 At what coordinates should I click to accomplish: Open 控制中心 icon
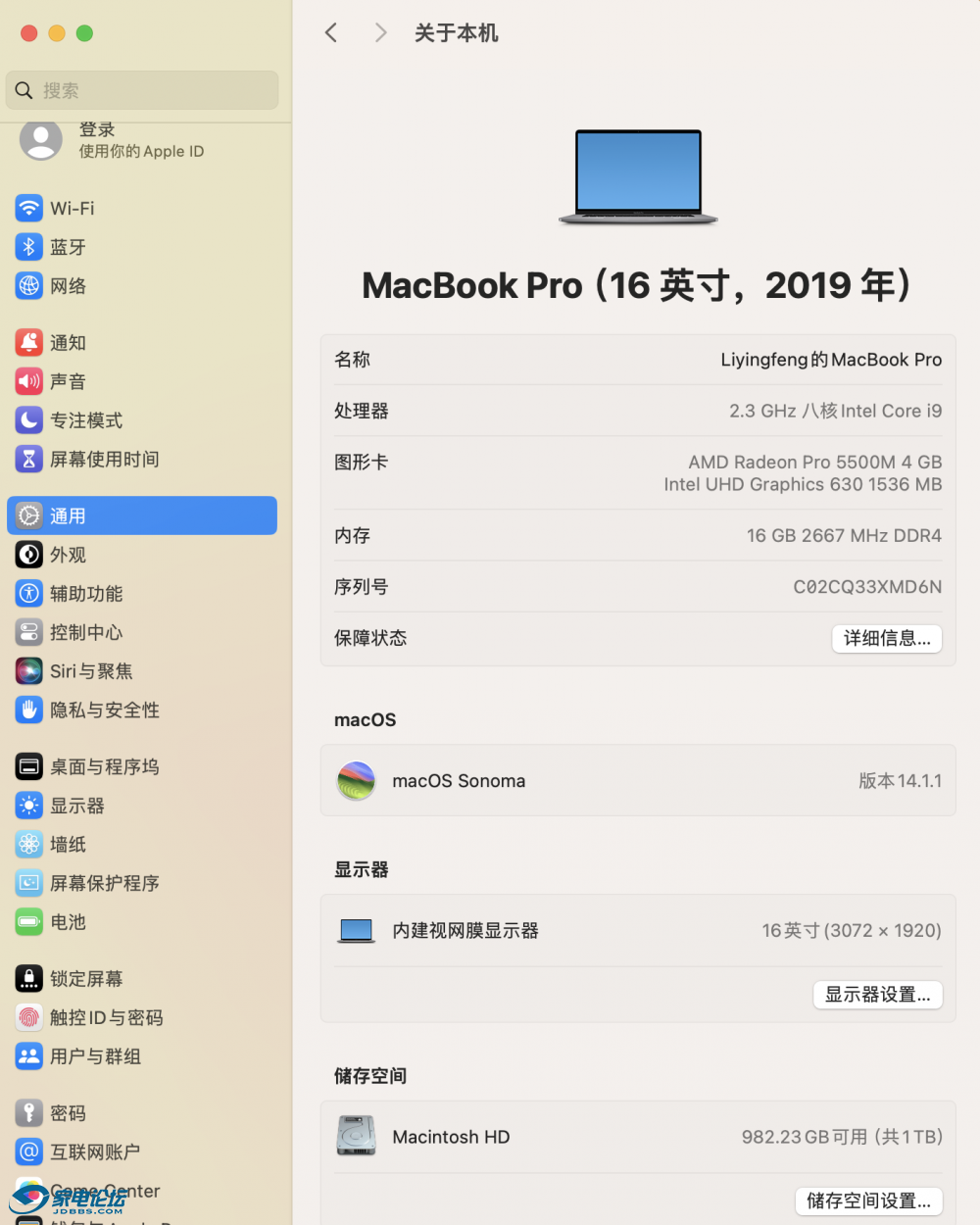pos(29,632)
